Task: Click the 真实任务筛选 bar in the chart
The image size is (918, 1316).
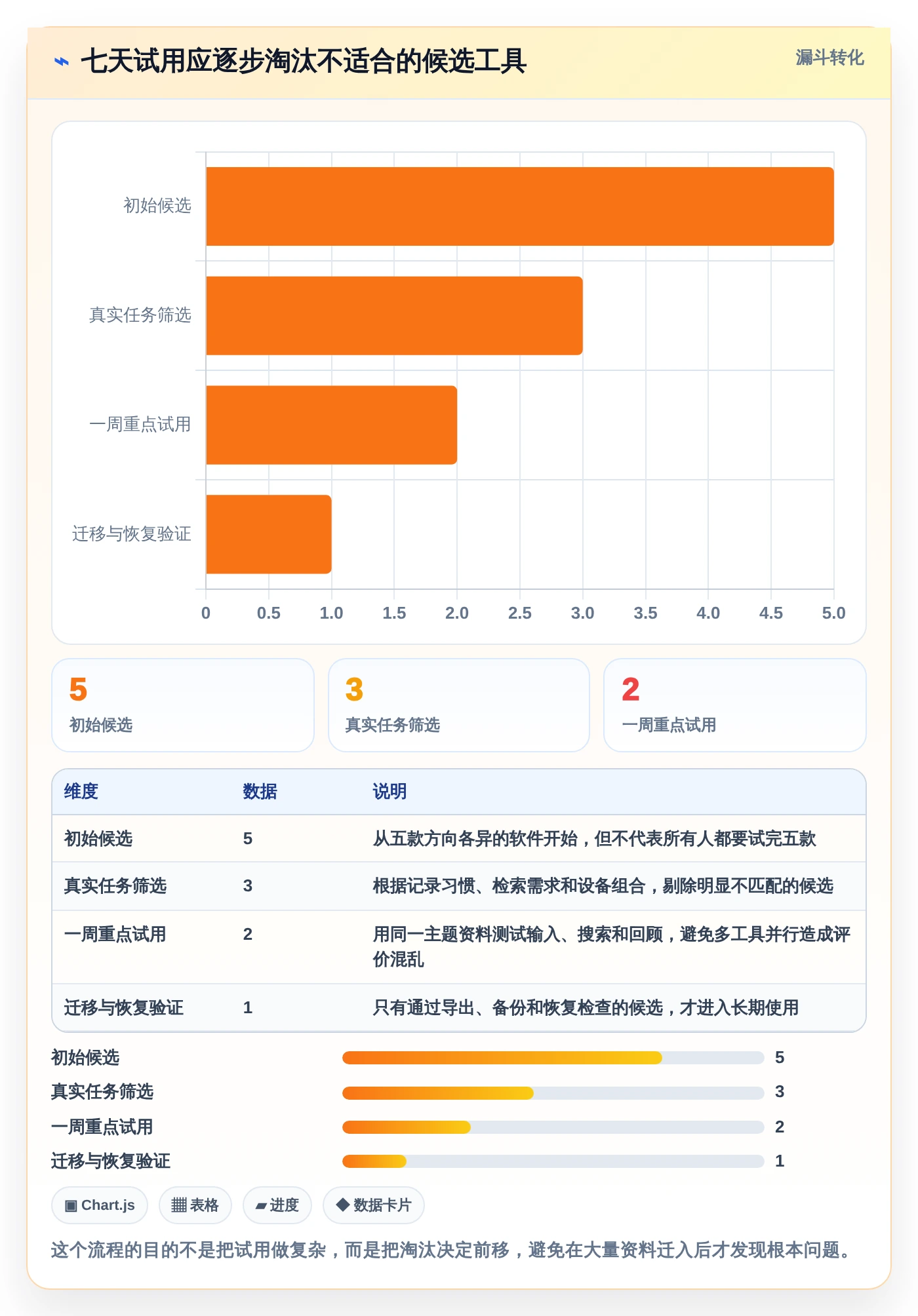Action: click(394, 316)
